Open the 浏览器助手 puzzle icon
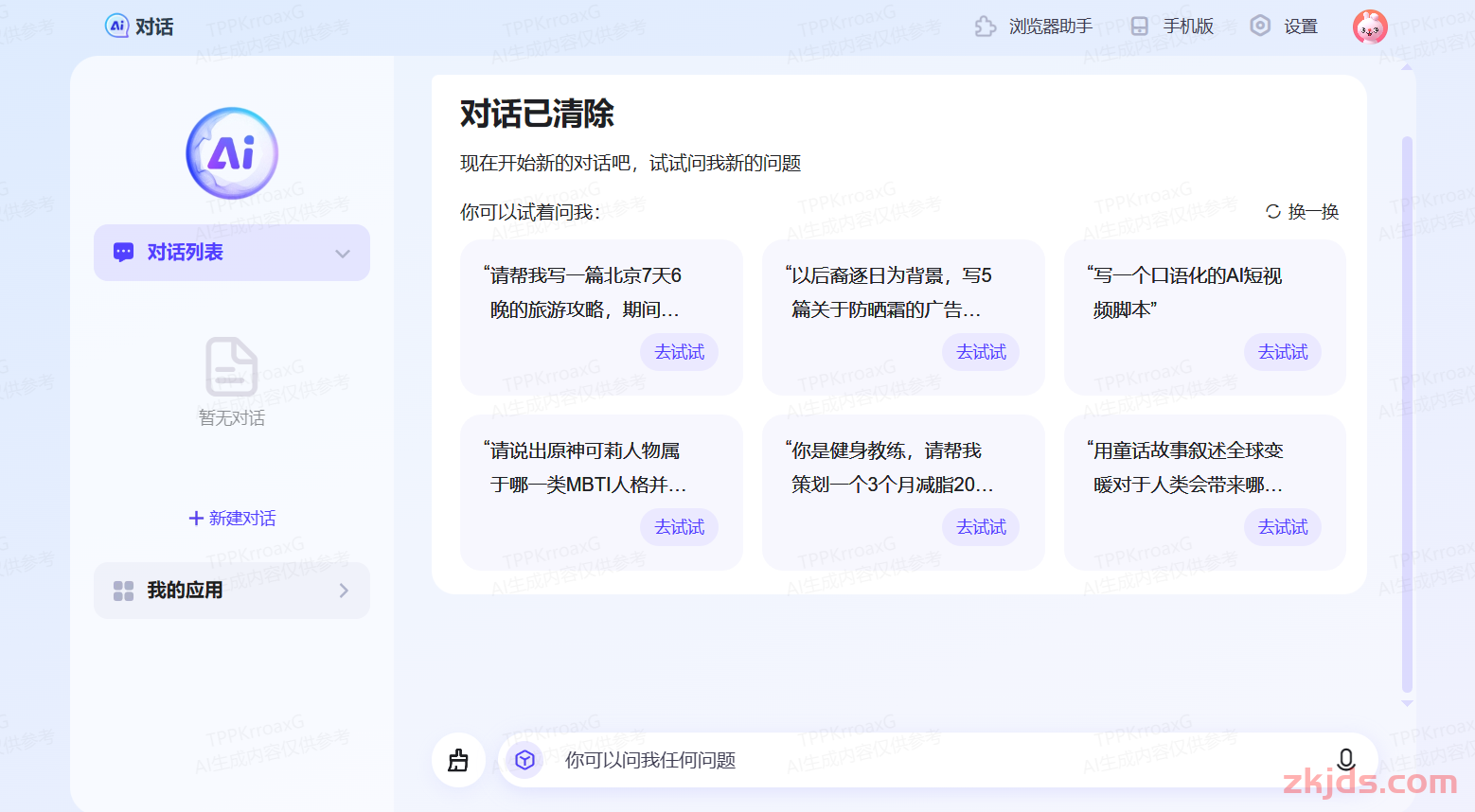The height and width of the screenshot is (812, 1475). pos(986,26)
